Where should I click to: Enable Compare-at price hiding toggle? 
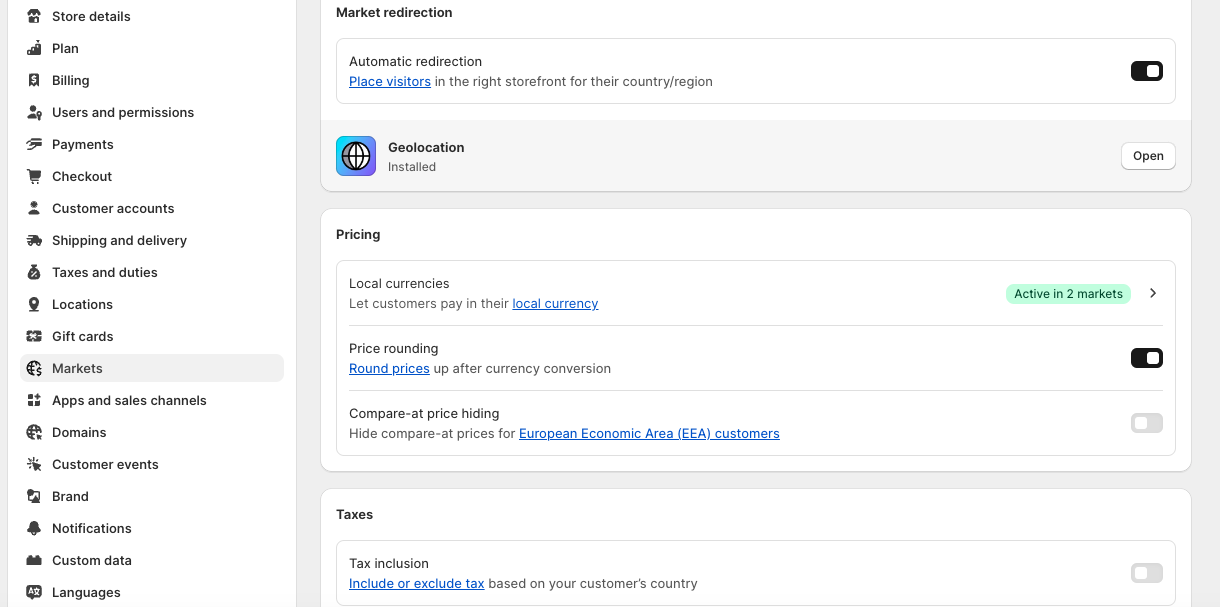tap(1146, 423)
